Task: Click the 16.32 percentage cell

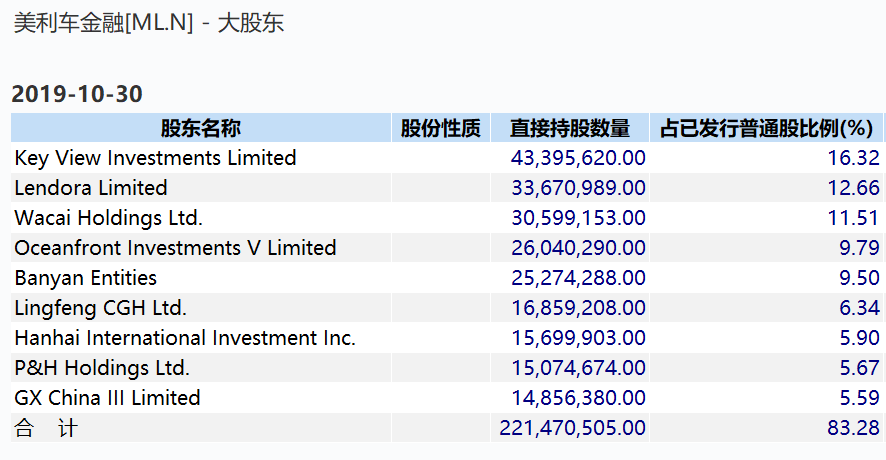Action: click(x=859, y=158)
